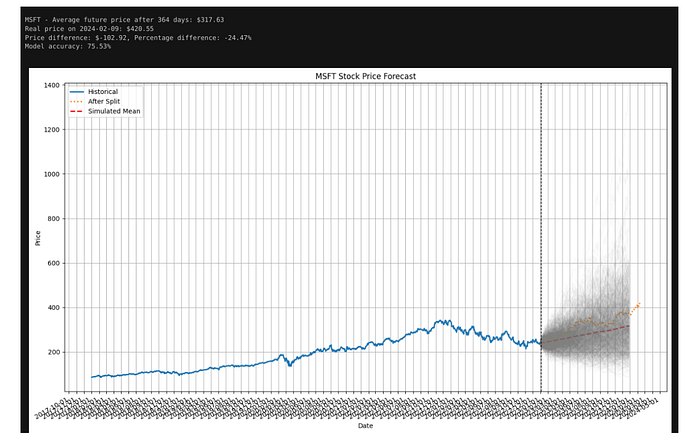Click the black dashed vertical split line
The height and width of the screenshot is (439, 700).
(541, 200)
